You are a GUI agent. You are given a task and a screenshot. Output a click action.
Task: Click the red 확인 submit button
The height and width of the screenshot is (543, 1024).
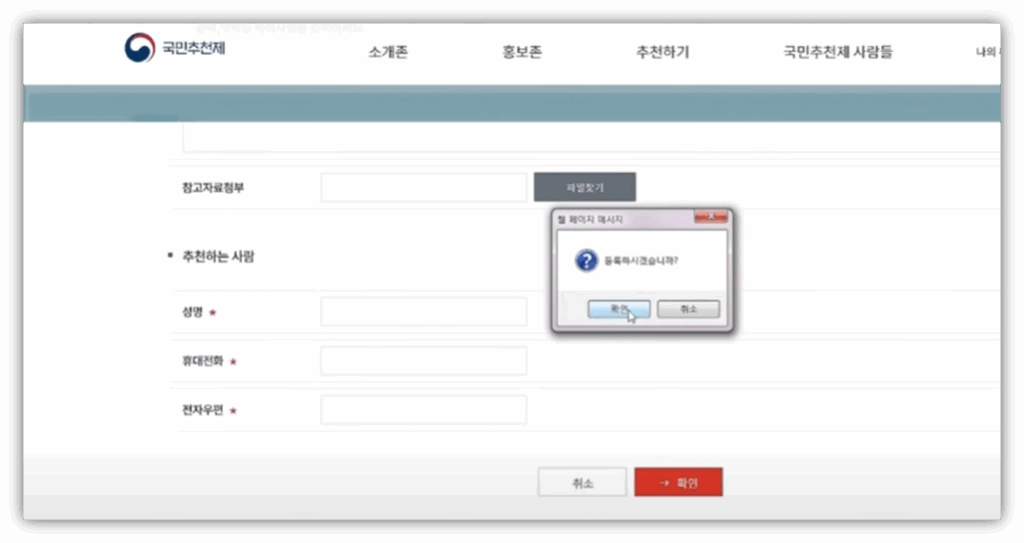click(x=678, y=482)
